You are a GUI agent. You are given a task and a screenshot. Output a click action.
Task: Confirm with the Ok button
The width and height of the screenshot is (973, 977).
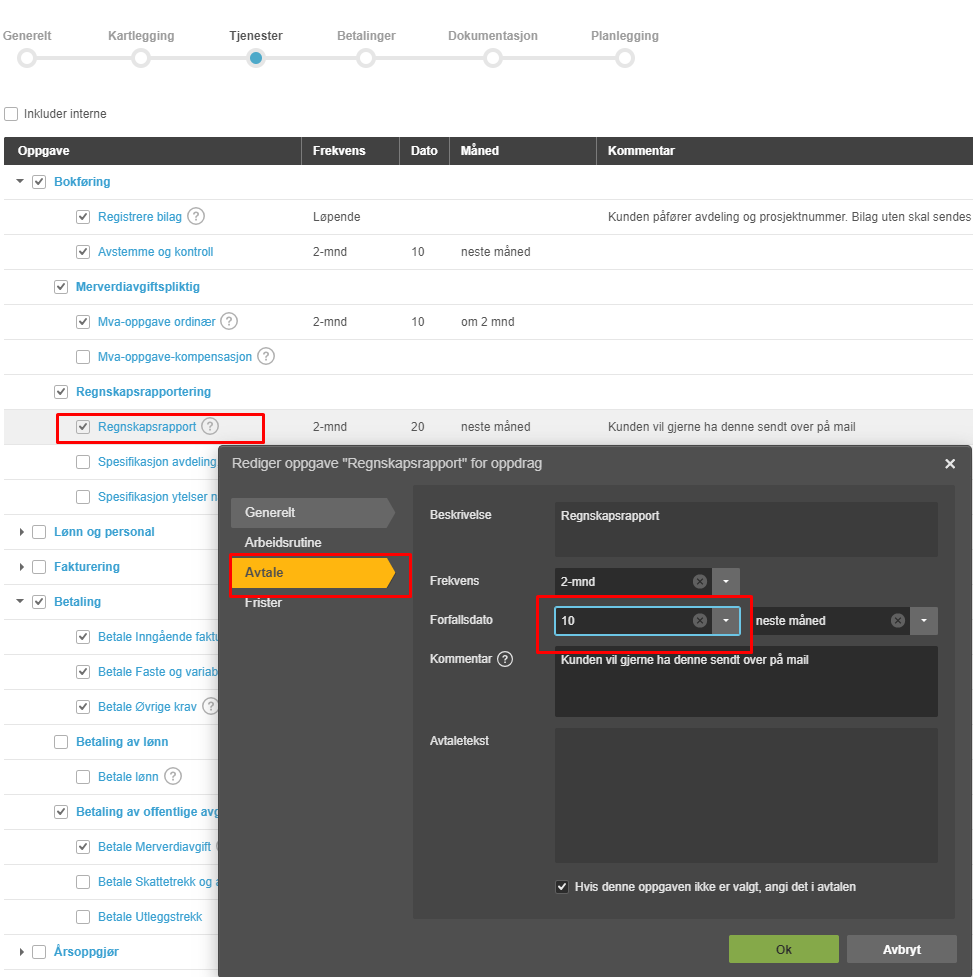(x=784, y=949)
